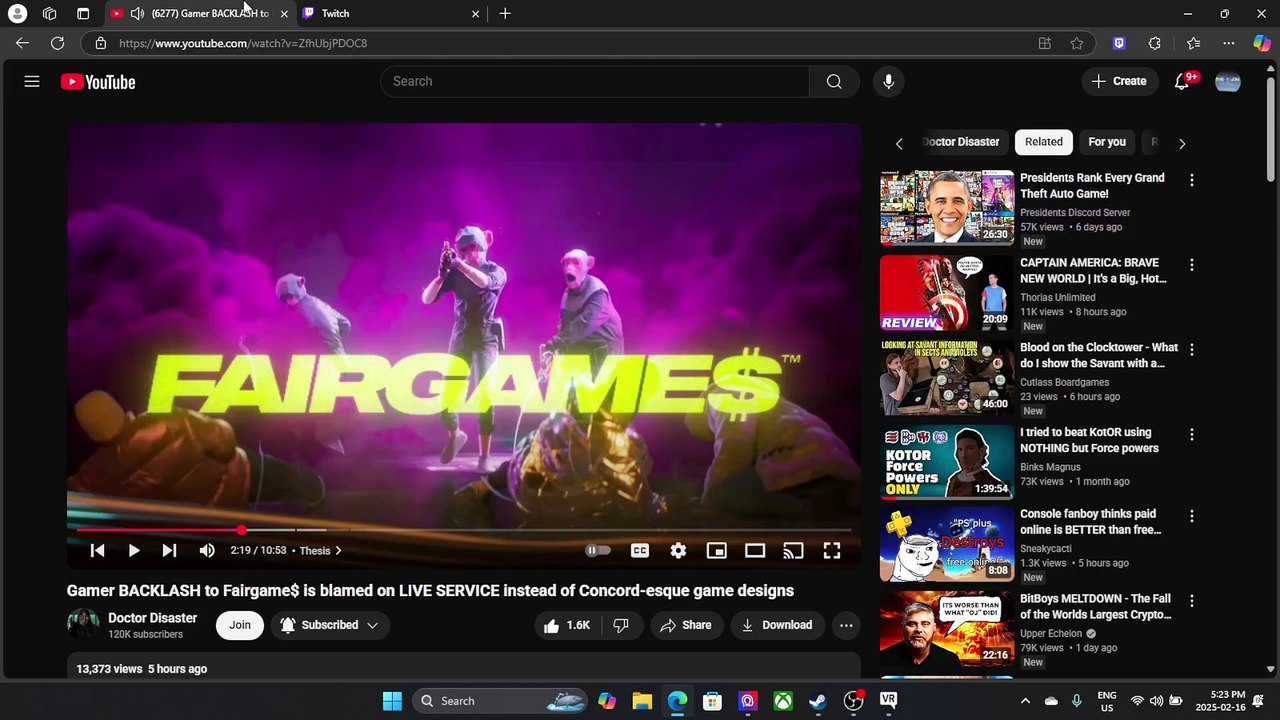Click the address bar URL
1280x720 pixels.
[243, 43]
